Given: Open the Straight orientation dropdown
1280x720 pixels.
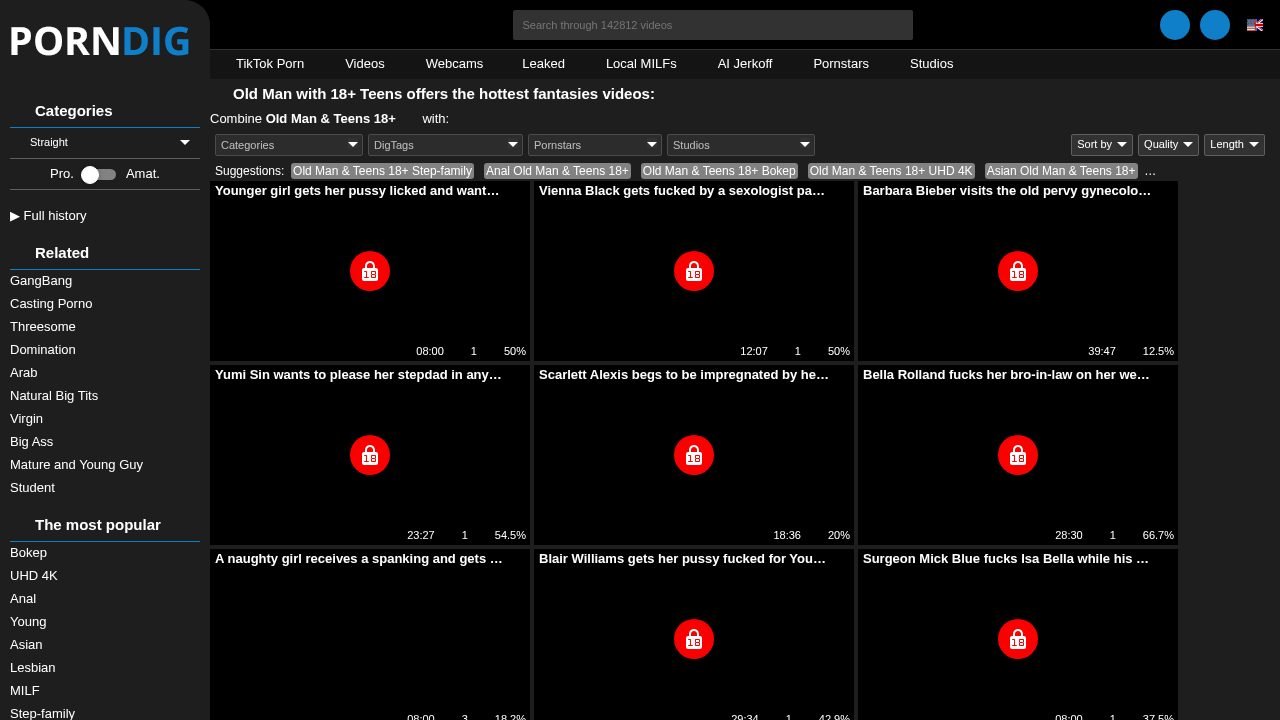Looking at the screenshot, I should point(105,142).
